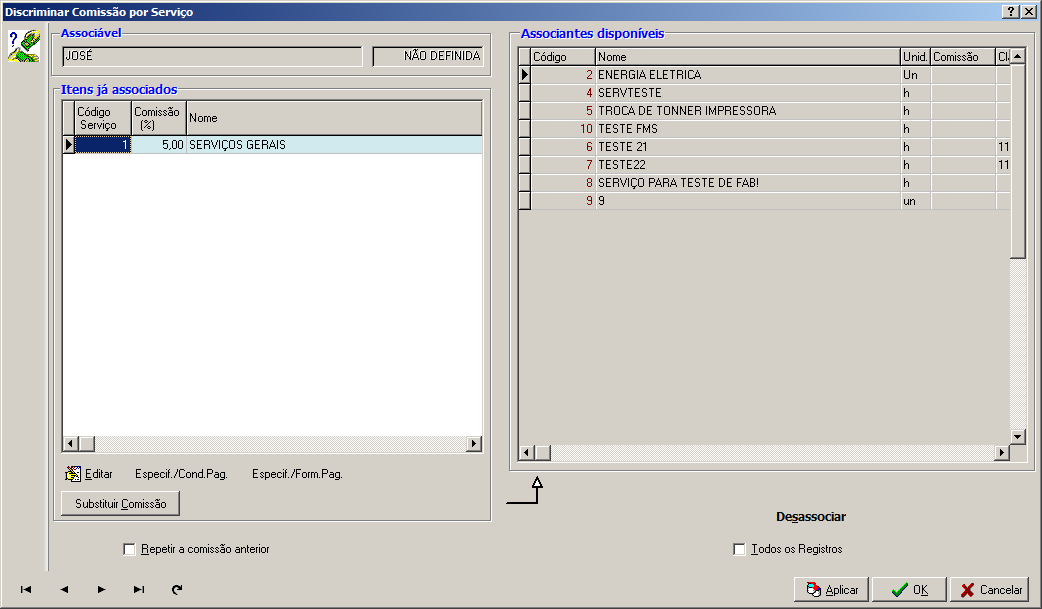This screenshot has width=1042, height=609.
Task: Open Especif./Cond.Pag. option
Action: [181, 474]
